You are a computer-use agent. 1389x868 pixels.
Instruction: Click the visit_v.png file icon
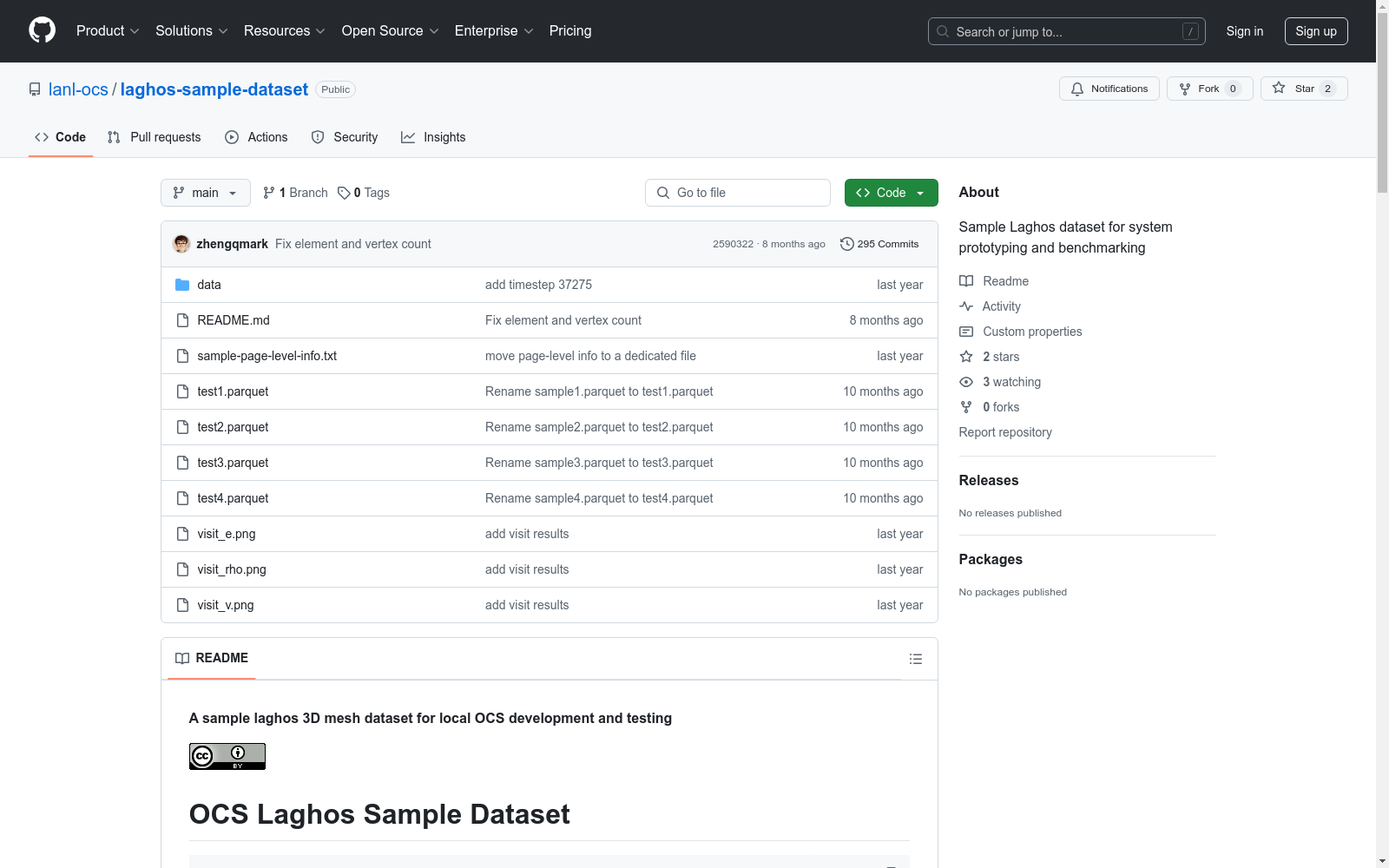[x=182, y=605]
